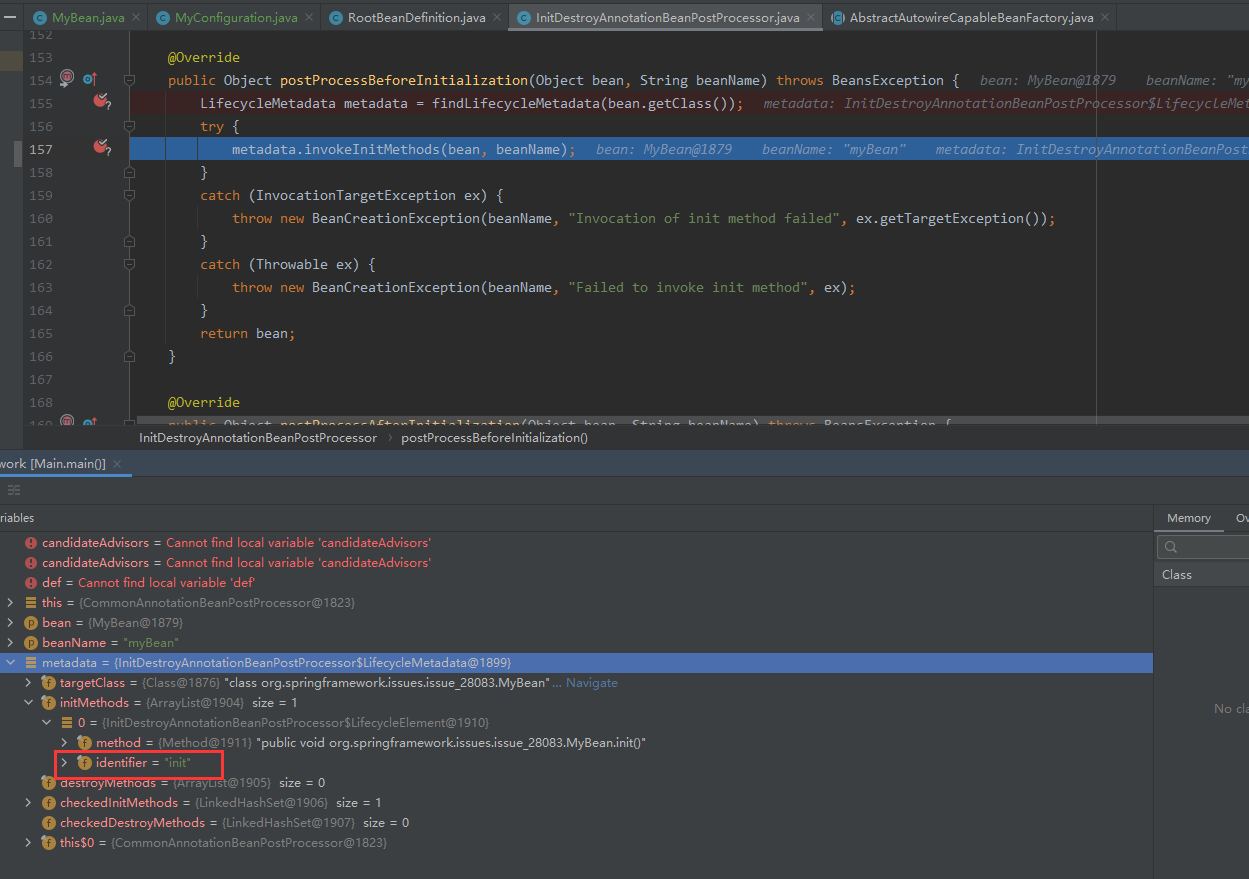Click the parameter icon next to 'beanName'

coord(31,643)
